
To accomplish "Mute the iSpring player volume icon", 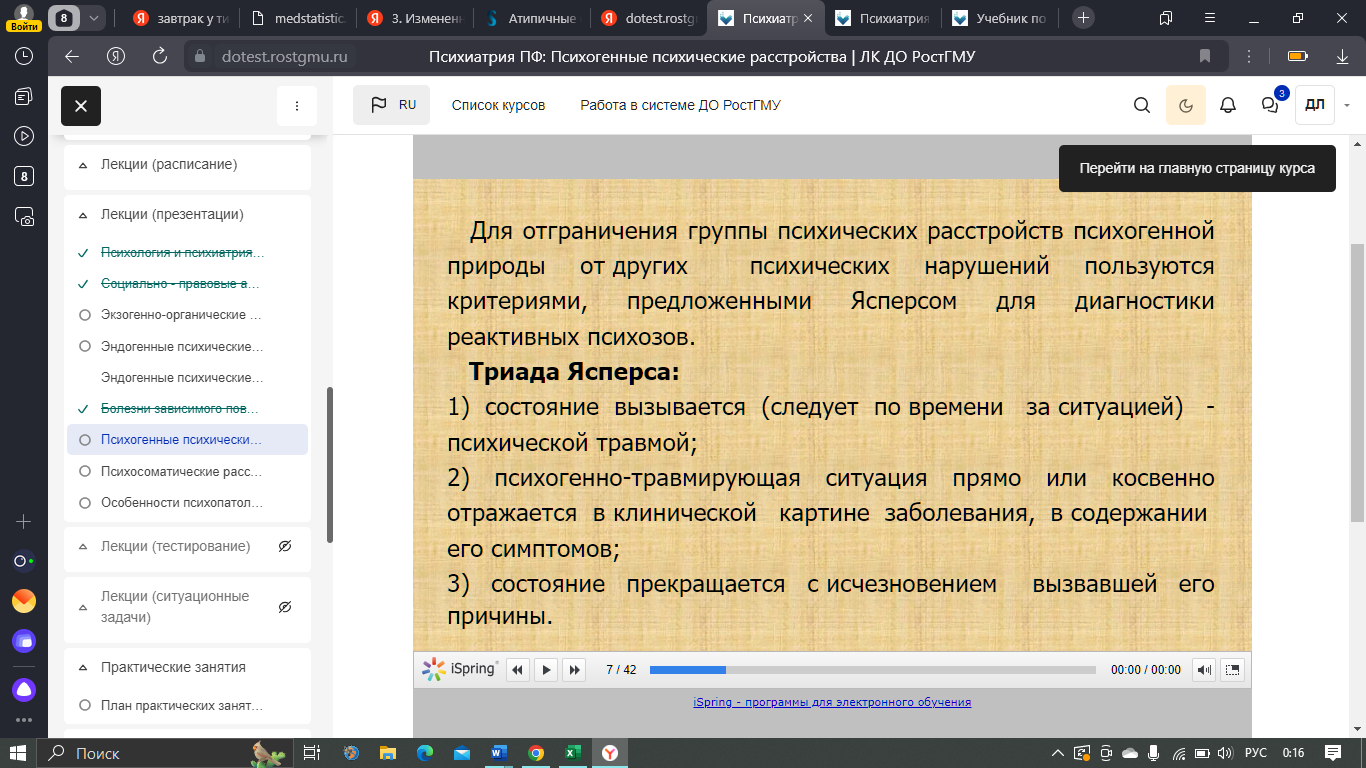I will pos(1205,670).
